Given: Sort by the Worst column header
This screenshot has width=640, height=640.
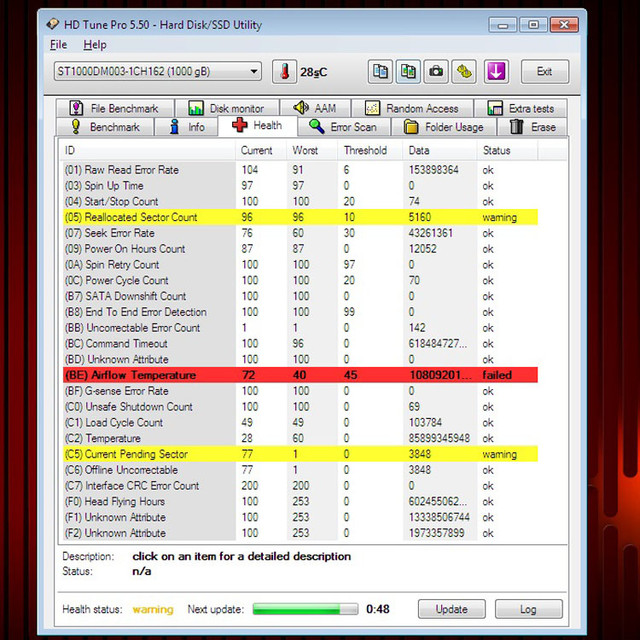Looking at the screenshot, I should point(312,150).
